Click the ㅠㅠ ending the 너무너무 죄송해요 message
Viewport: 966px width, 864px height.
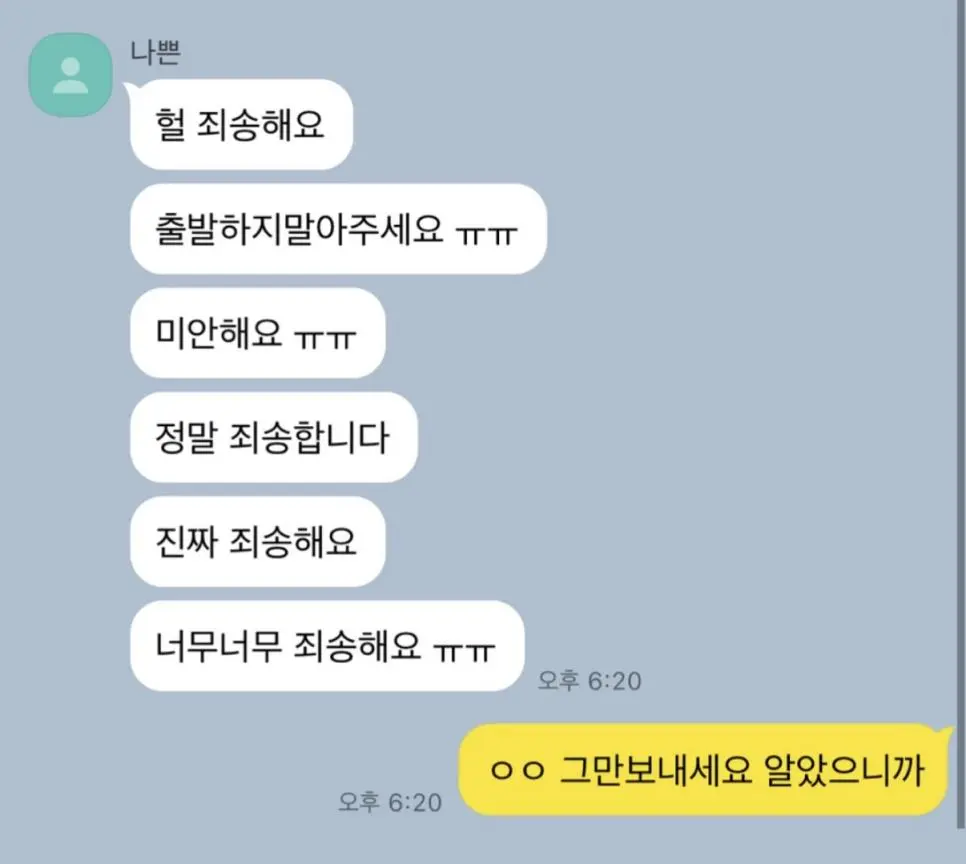point(464,650)
